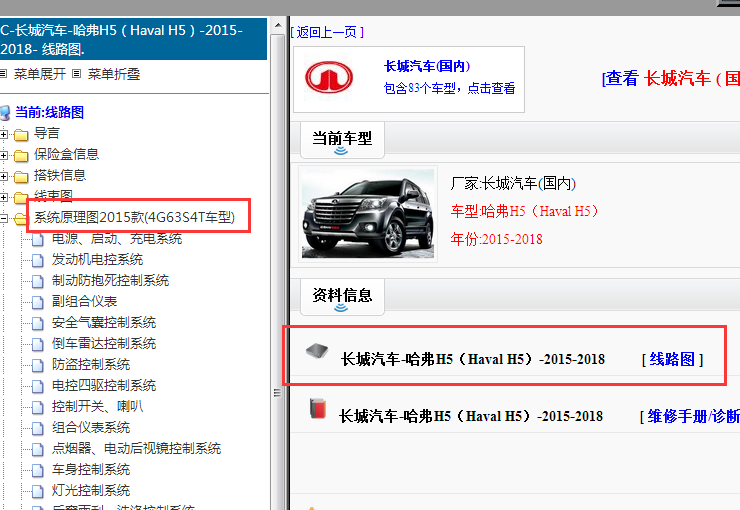Screen dimensions: 740x510
Task: Expand the 导言 tree node
Action: 4,134
